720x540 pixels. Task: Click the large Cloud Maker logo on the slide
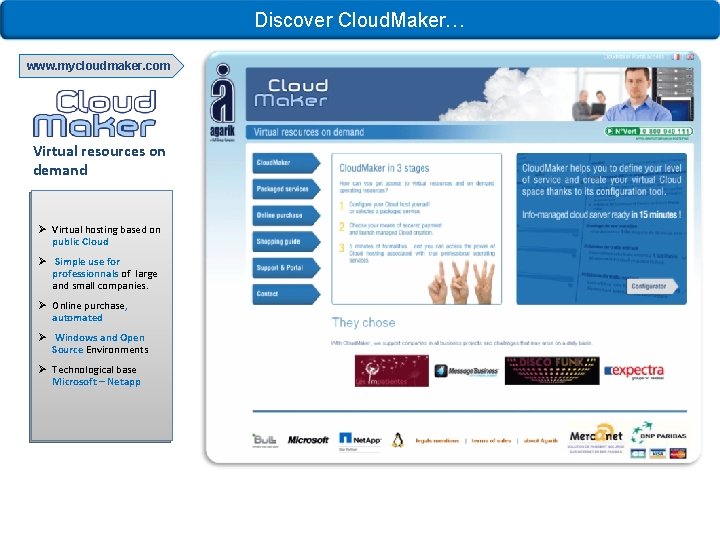(95, 113)
